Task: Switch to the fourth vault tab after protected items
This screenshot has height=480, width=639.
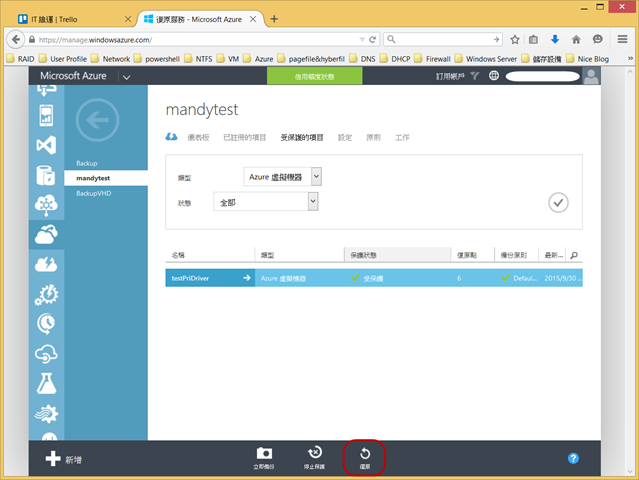Action: [345, 138]
